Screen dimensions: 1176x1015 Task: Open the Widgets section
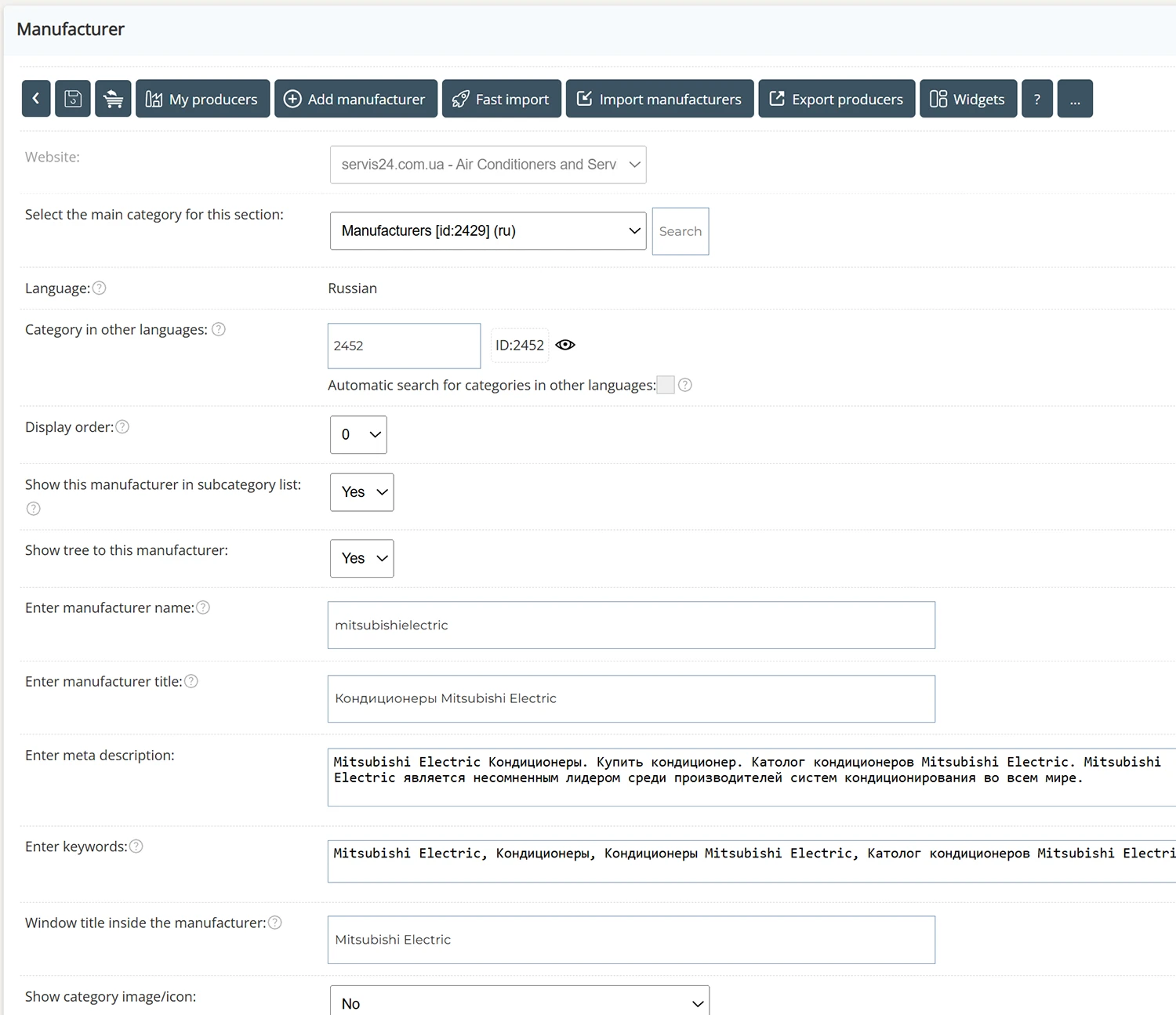[x=968, y=99]
